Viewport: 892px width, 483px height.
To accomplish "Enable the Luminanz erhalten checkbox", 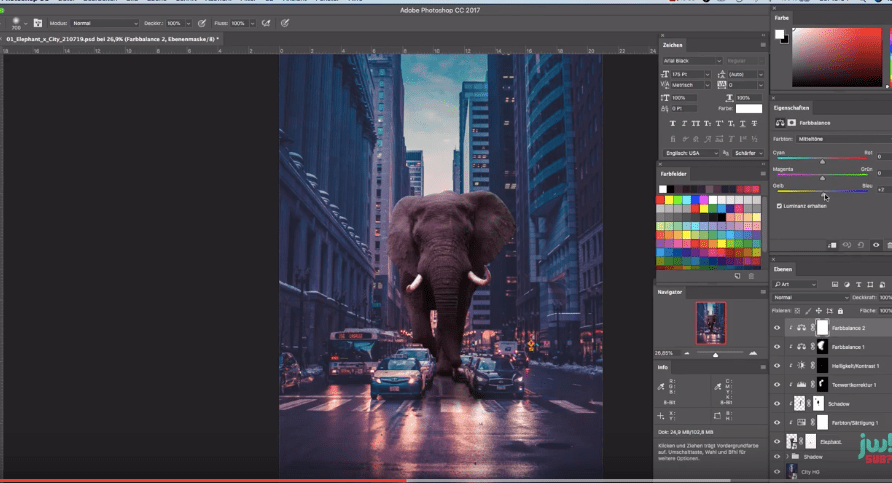I will point(779,205).
